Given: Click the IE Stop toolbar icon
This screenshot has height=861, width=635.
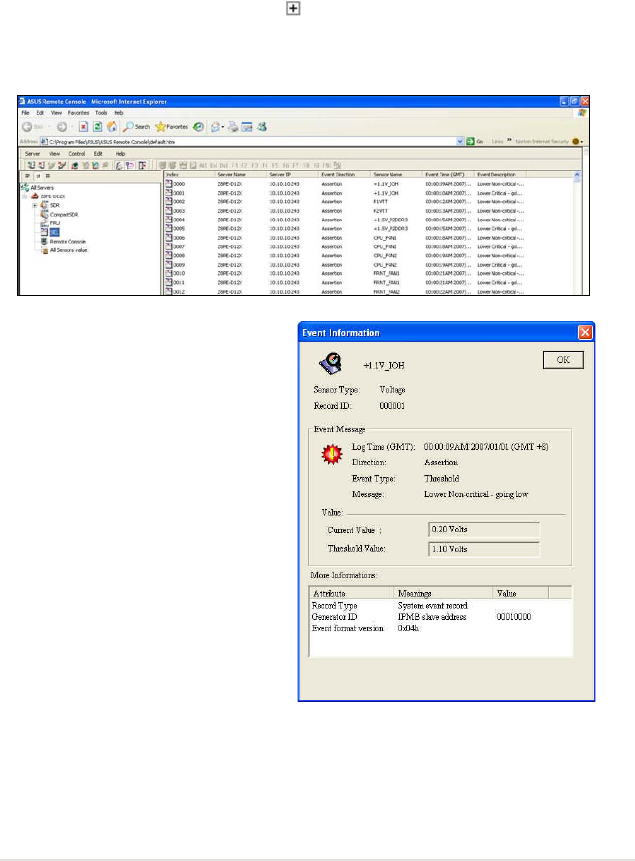Looking at the screenshot, I should tap(84, 127).
